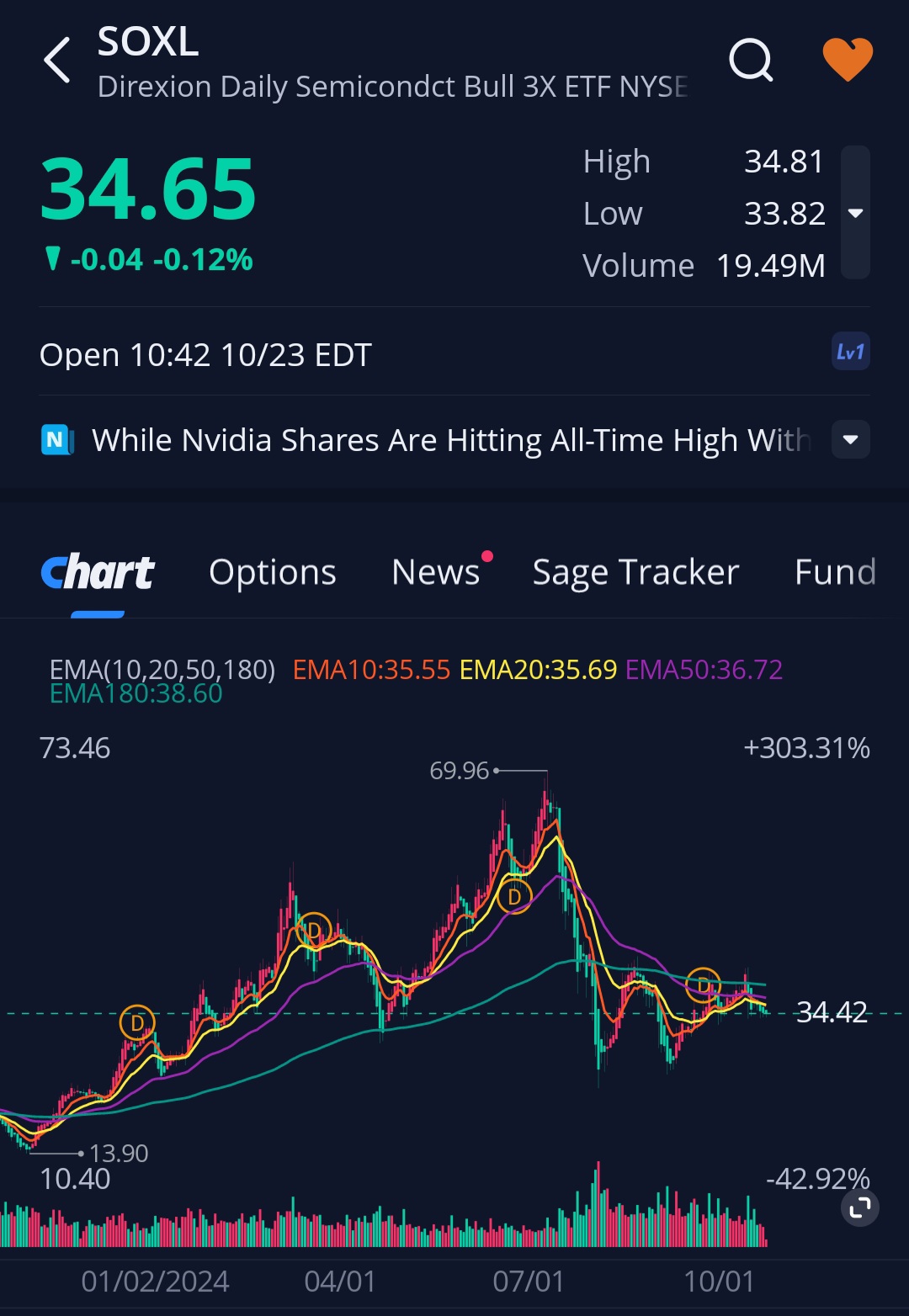This screenshot has height=1316, width=909.
Task: Tap the Lv1 quote level badge
Action: pos(850,352)
